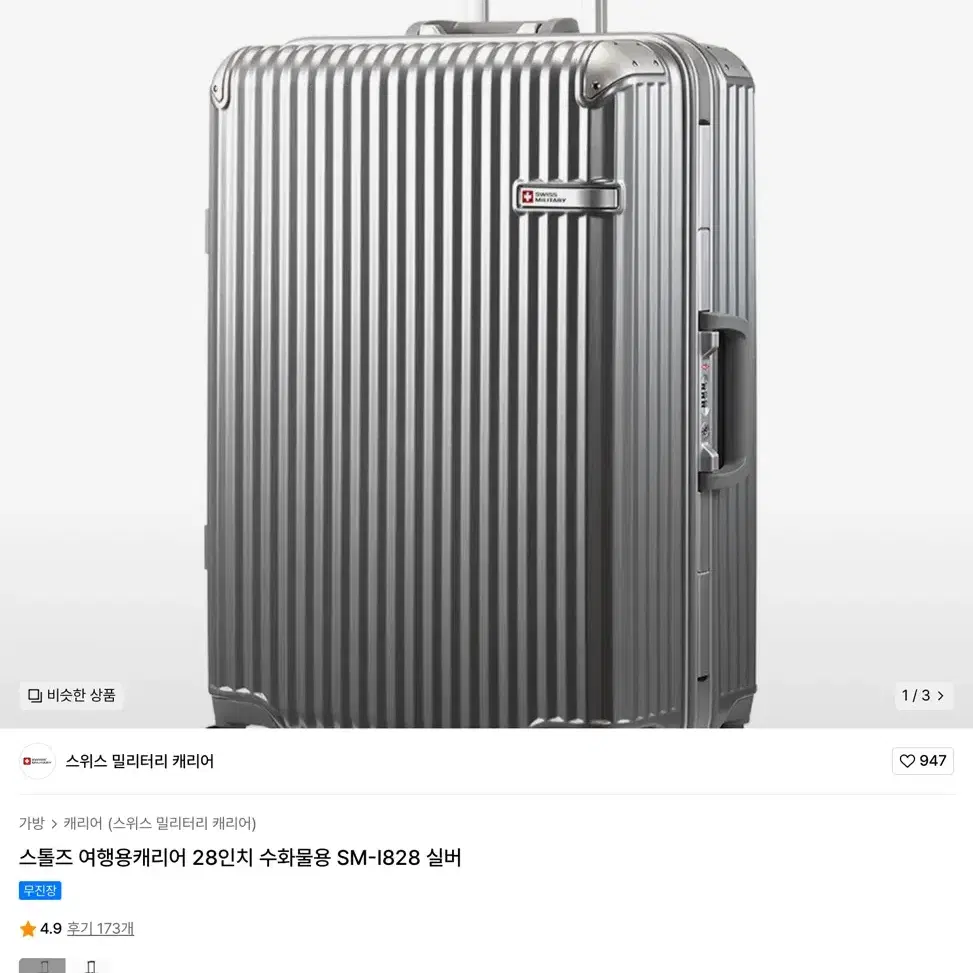Viewport: 973px width, 973px height.
Task: Click the Swiss Military logo plate on suitcase
Action: coord(568,197)
